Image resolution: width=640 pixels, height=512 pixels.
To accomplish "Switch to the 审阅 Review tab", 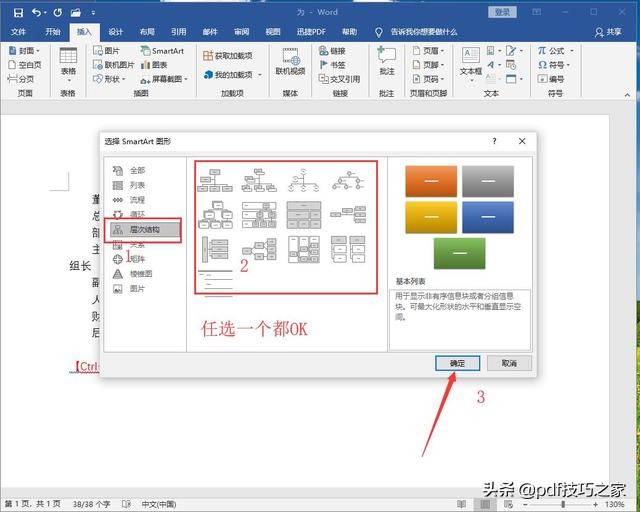I will coord(242,32).
